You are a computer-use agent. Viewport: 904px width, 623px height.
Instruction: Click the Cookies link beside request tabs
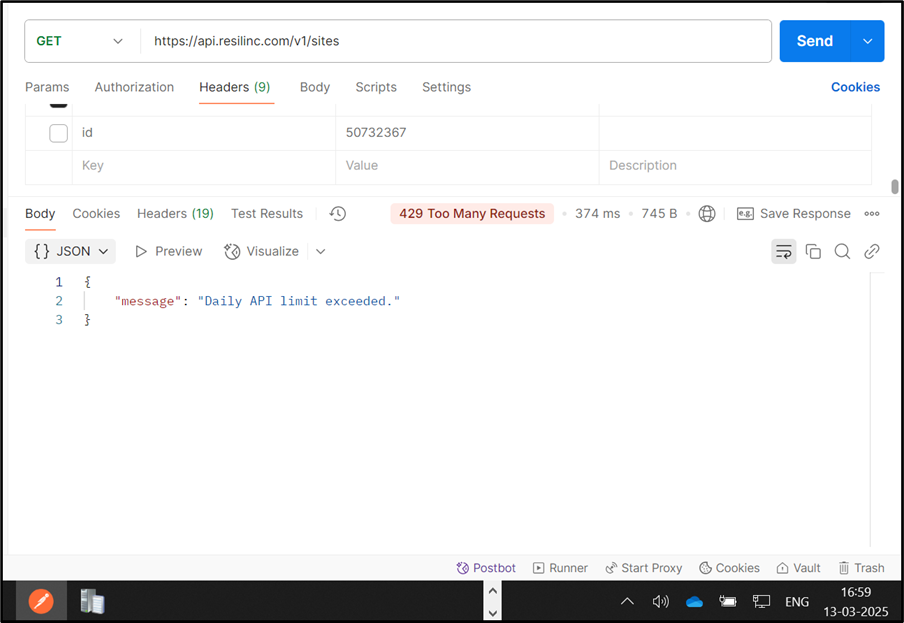click(855, 87)
